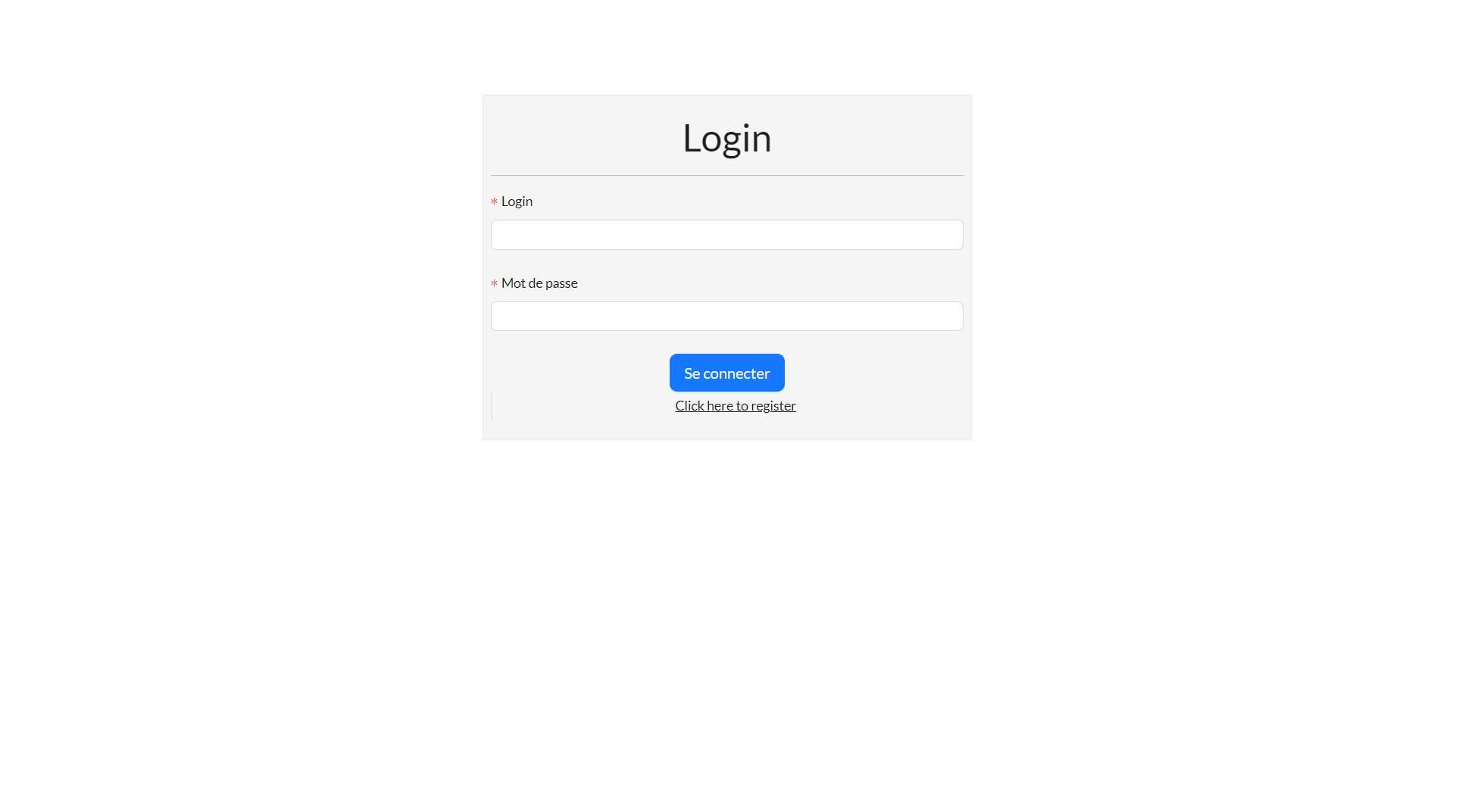Click the "Se" text on the blue button
The height and width of the screenshot is (812, 1462).
tap(692, 373)
